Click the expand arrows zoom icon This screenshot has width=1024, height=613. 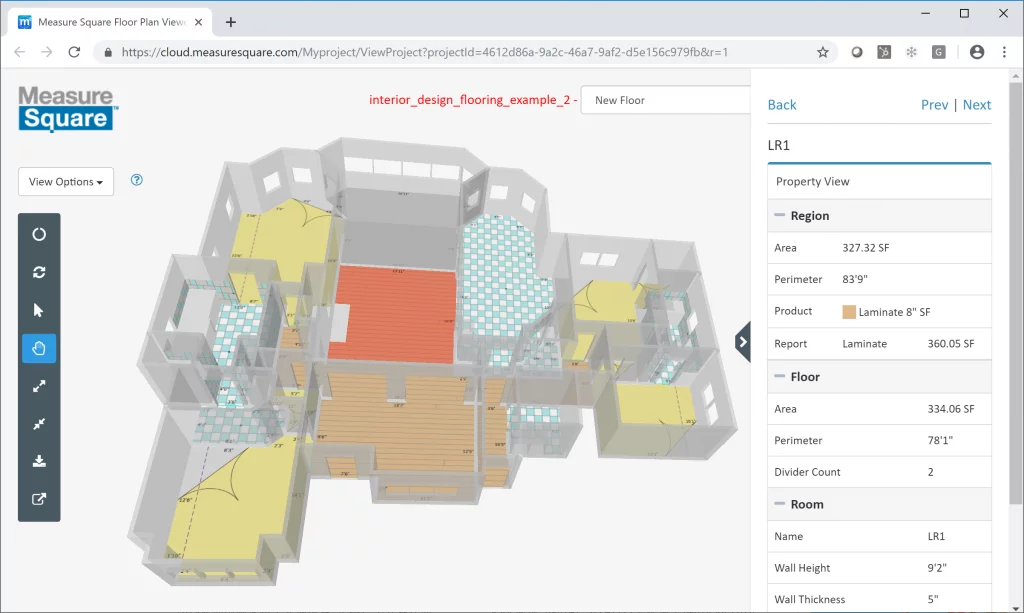tap(39, 386)
